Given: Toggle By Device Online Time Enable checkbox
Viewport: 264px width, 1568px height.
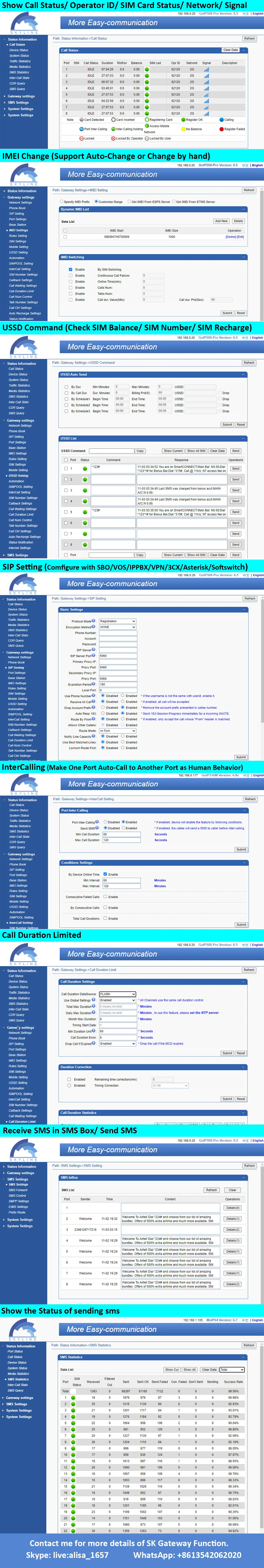Looking at the screenshot, I should (x=105, y=874).
